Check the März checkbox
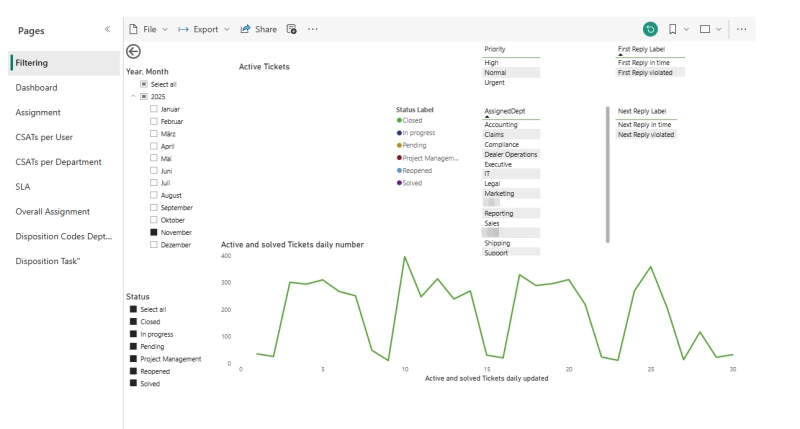The height and width of the screenshot is (429, 800). 154,133
